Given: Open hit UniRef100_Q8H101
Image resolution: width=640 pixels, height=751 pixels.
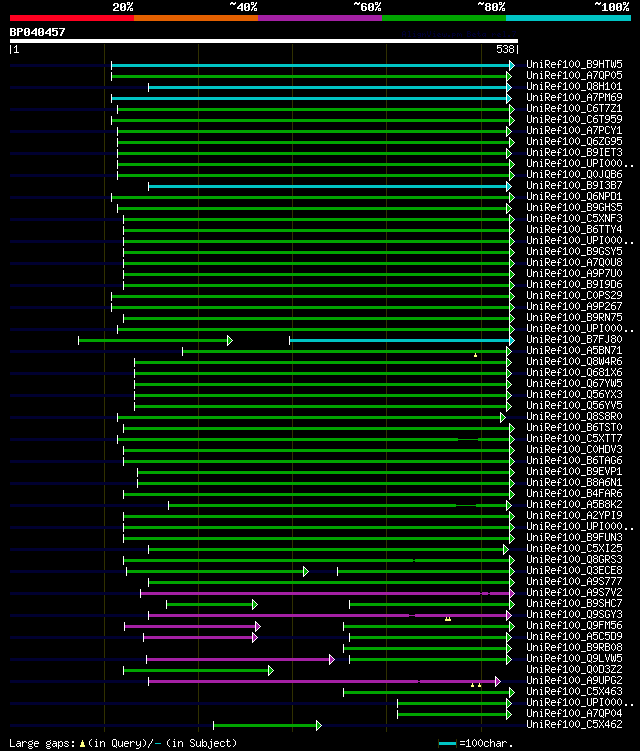Looking at the screenshot, I should (574, 87).
